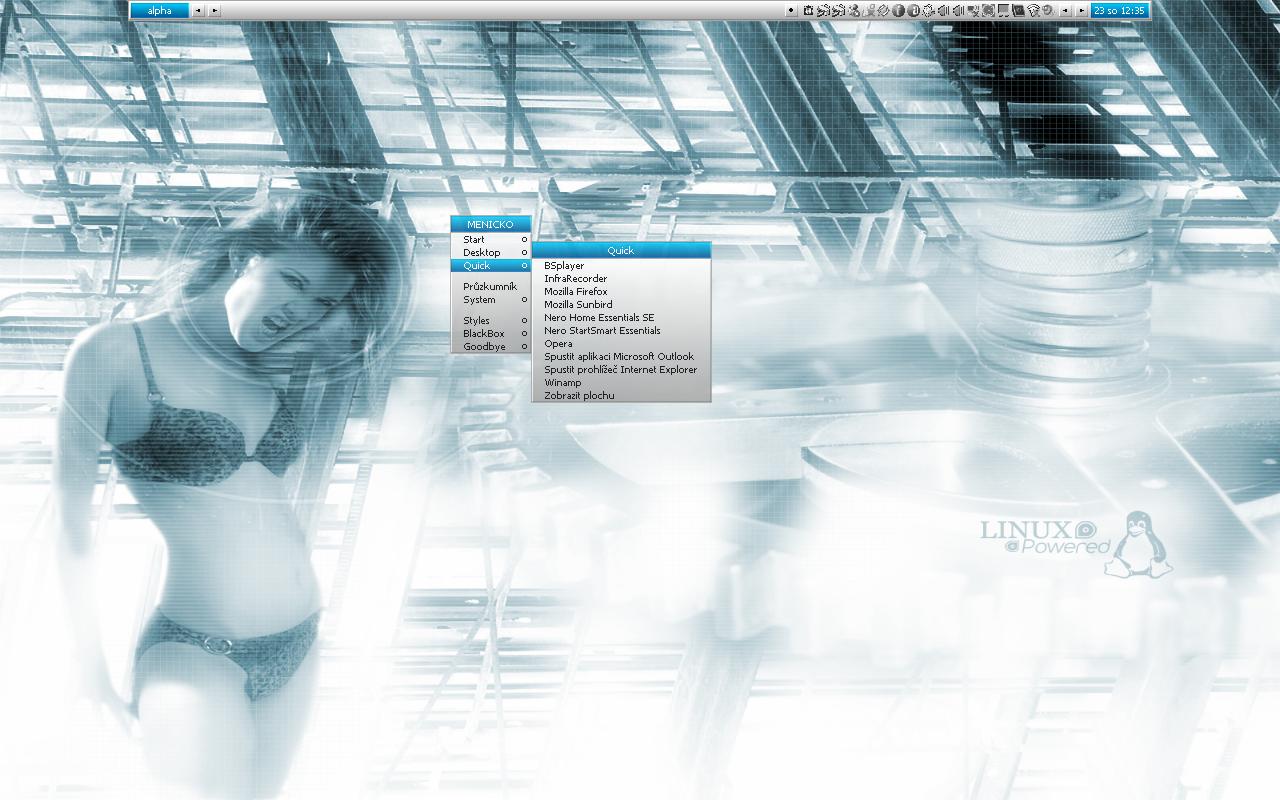Switch to next workspace arrow beside alpha

[214, 10]
